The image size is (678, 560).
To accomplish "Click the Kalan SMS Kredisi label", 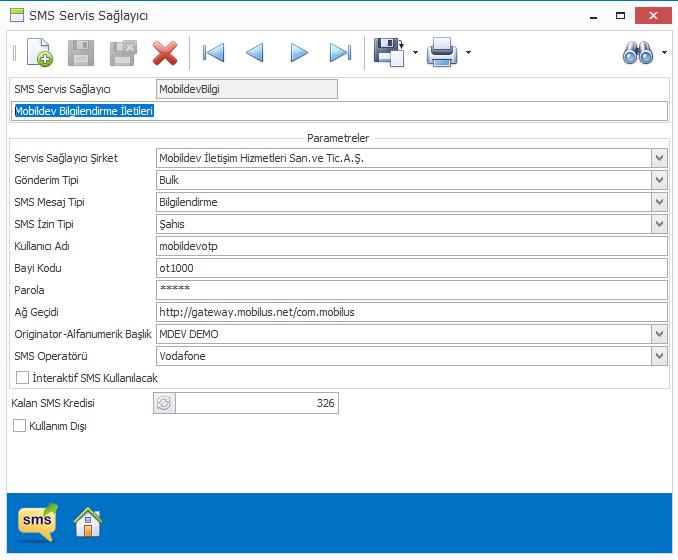I will tap(53, 403).
